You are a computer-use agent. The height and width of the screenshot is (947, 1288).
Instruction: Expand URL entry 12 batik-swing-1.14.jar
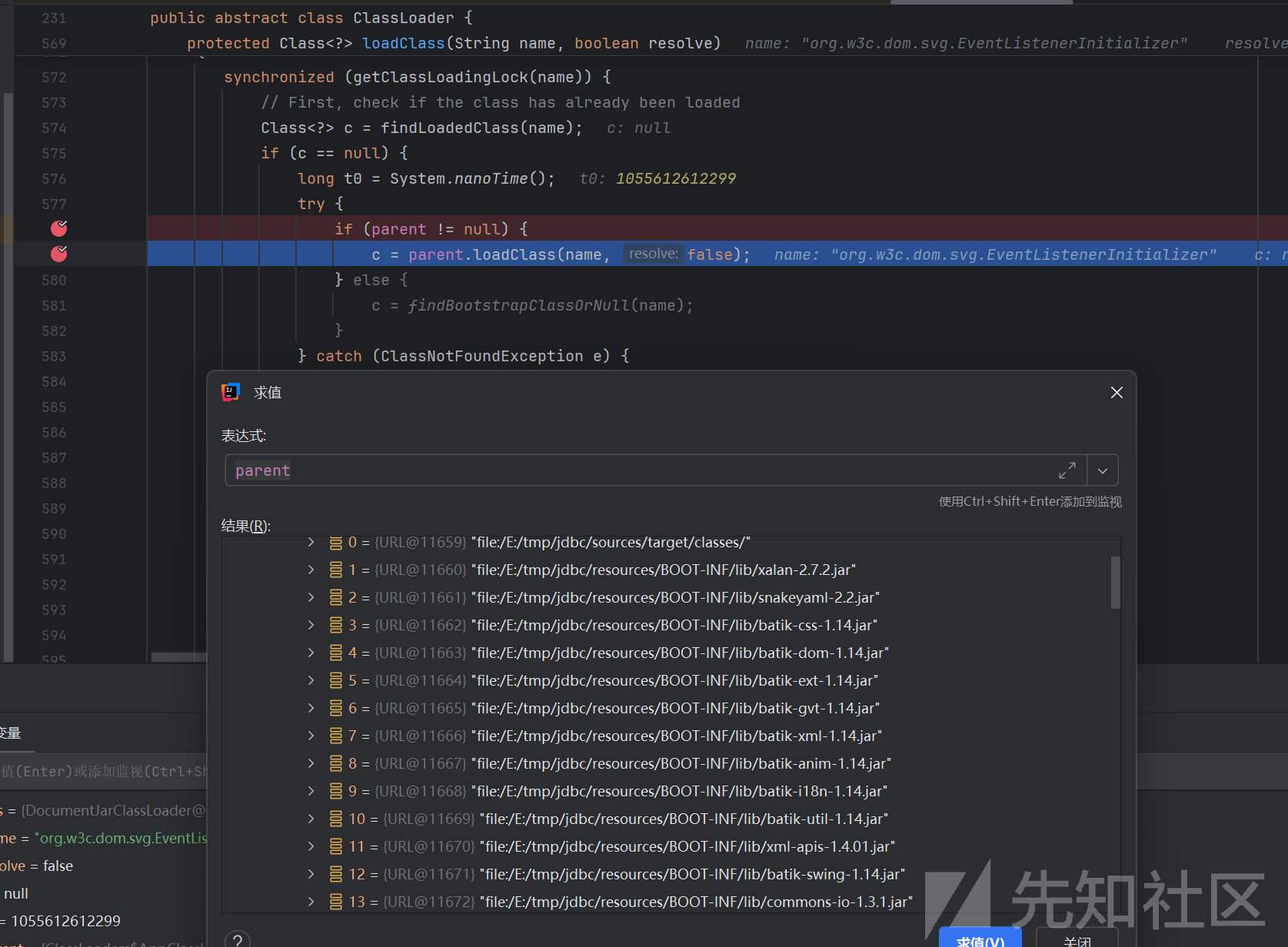(311, 874)
